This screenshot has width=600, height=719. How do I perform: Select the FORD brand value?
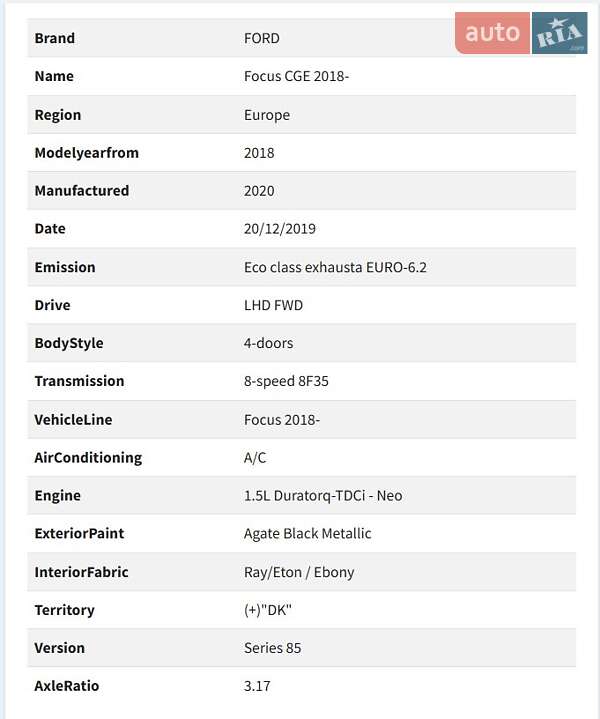(x=262, y=38)
